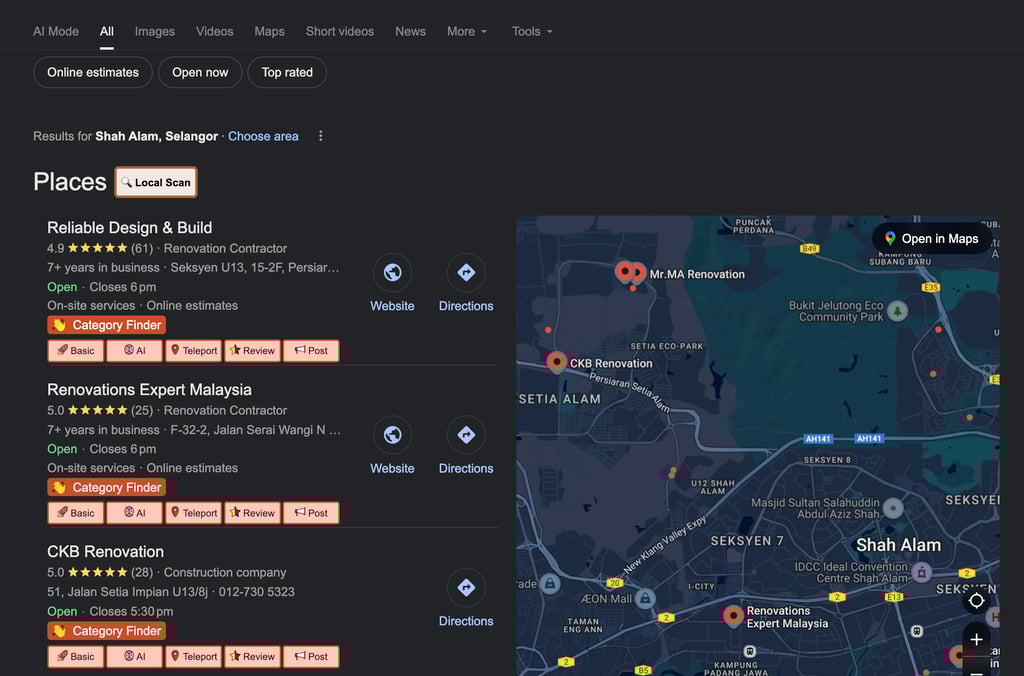Open map in Google Maps
This screenshot has width=1024, height=676.
932,238
